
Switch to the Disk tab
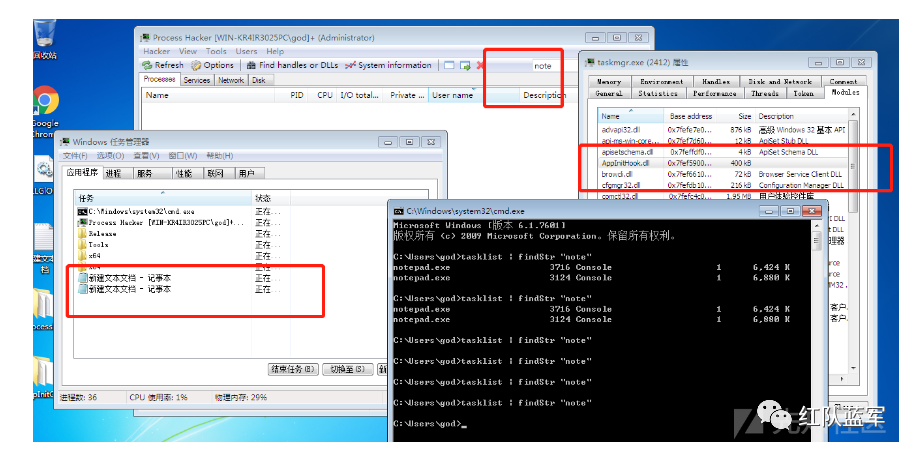[259, 81]
